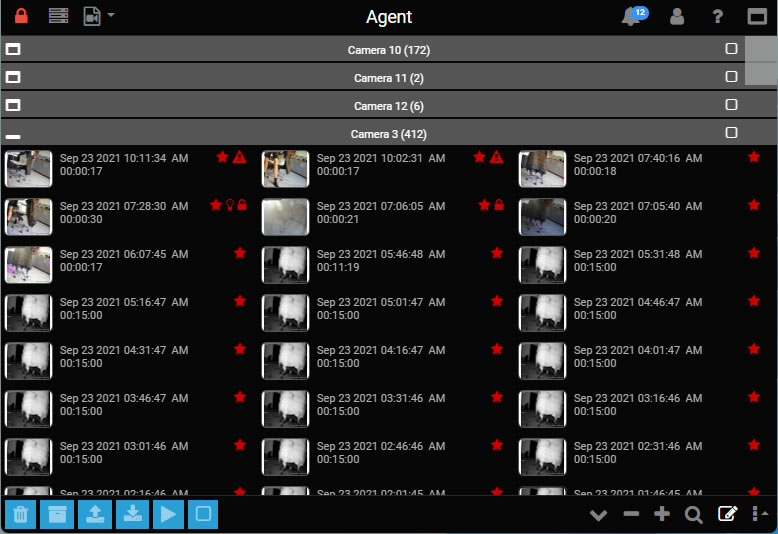The width and height of the screenshot is (778, 534).
Task: Download selected recordings
Action: (131, 514)
